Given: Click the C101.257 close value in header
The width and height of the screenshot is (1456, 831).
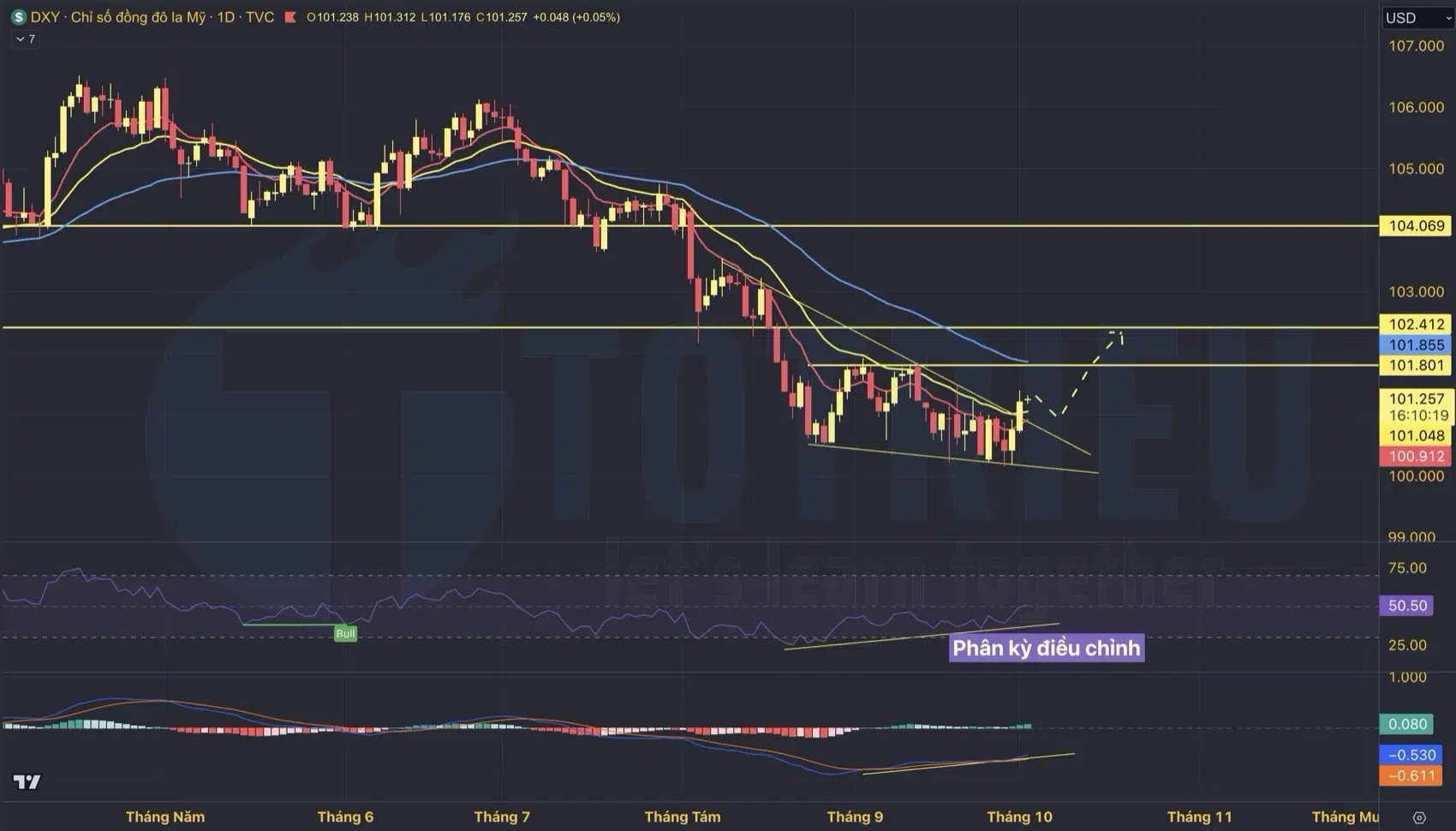Looking at the screenshot, I should pos(502,17).
